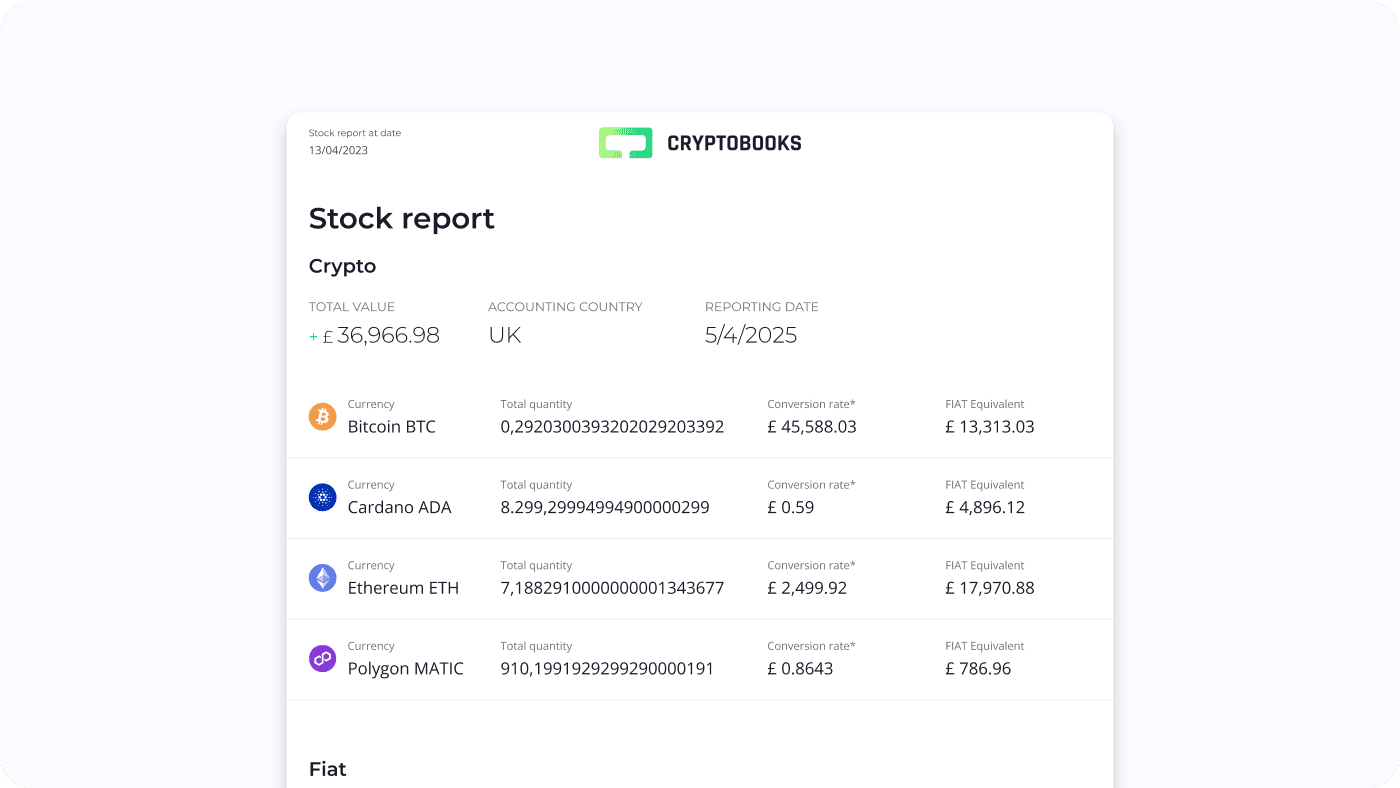This screenshot has height=788, width=1400.
Task: Click the pound symbol before 36,966.98
Action: 327,335
